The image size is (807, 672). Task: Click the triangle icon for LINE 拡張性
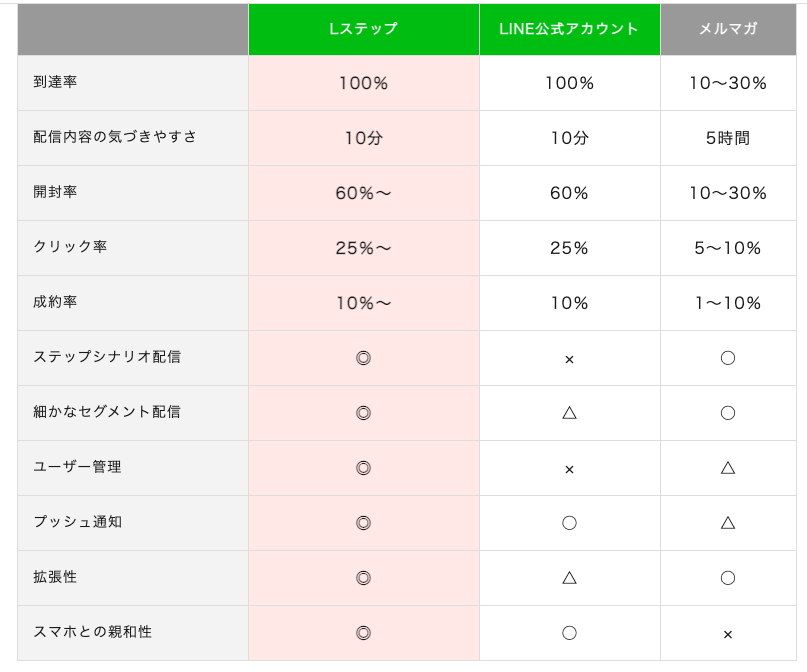point(569,577)
